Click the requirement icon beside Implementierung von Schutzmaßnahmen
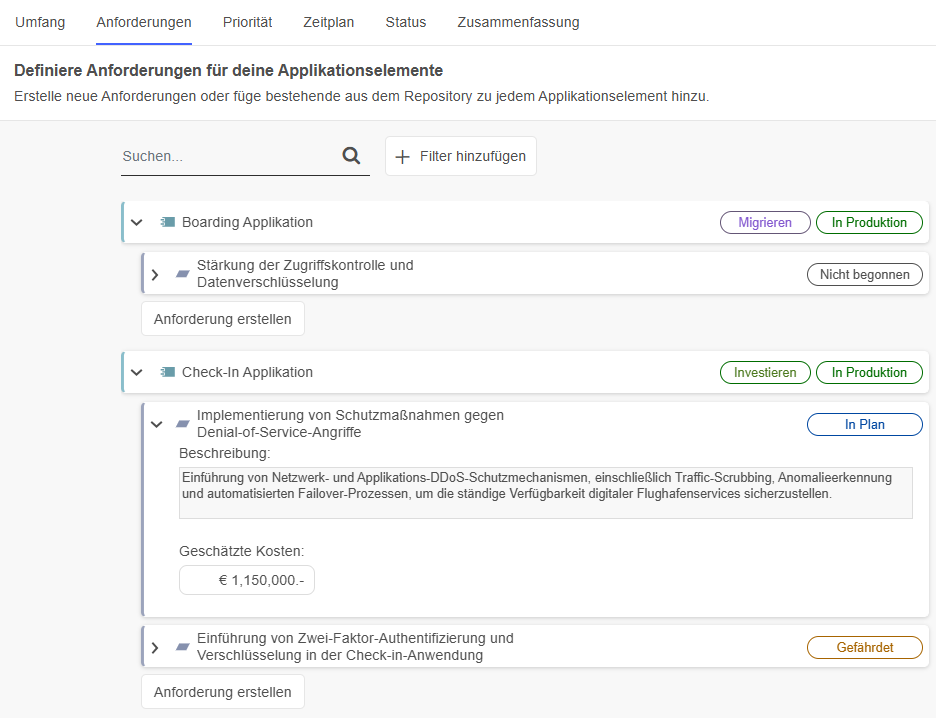This screenshot has height=718, width=936. [182, 424]
